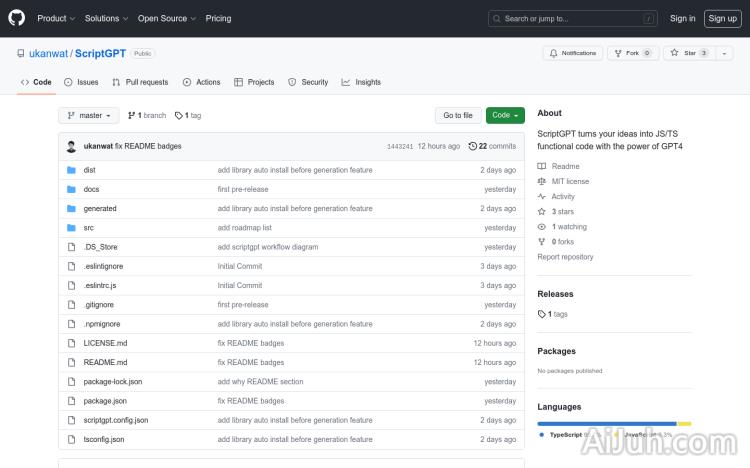Screen dimensions: 750x468
Task: Click the dist folder icon
Action: (x=71, y=170)
